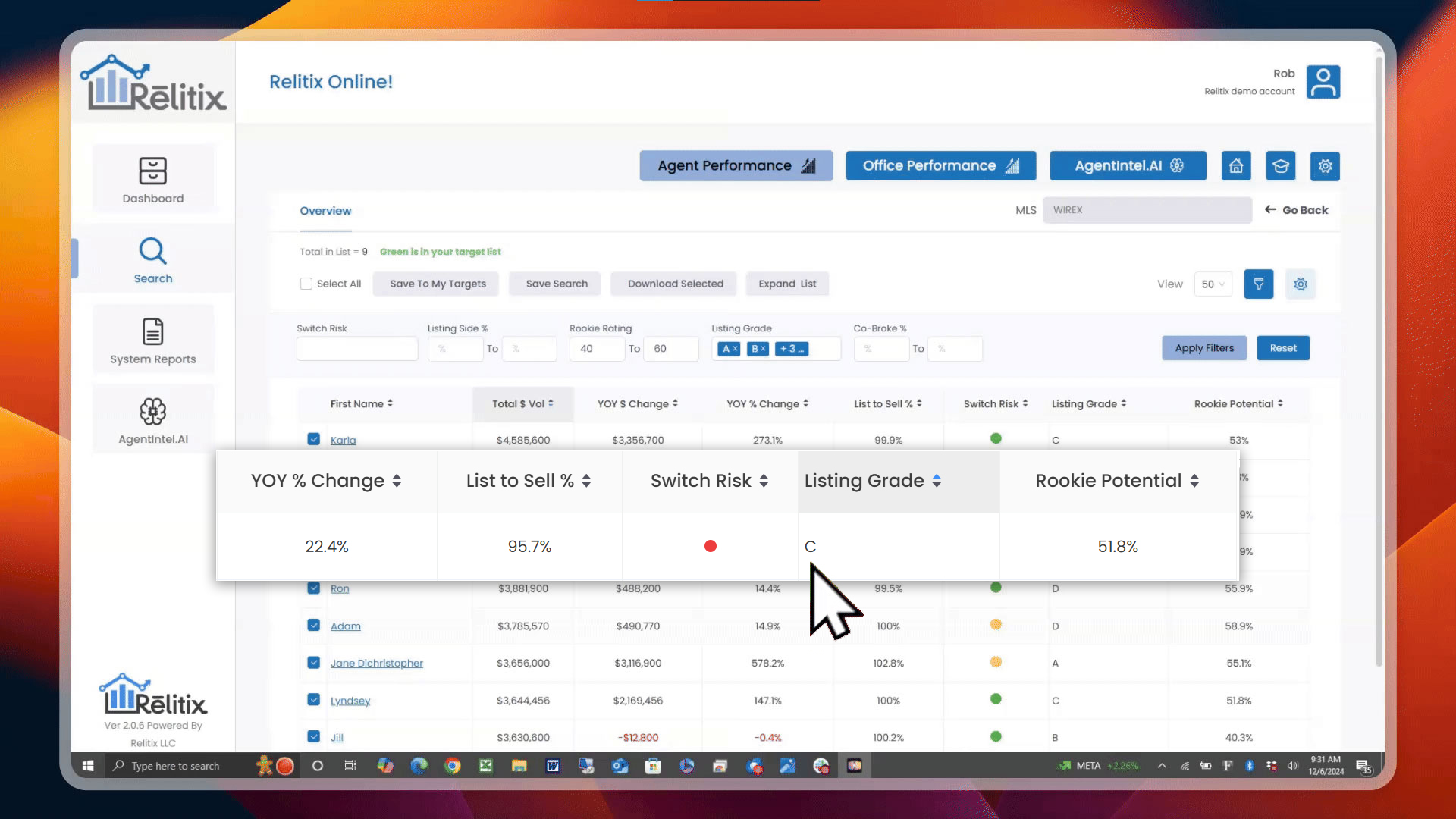Click the Reset filters button
The image size is (1456, 819).
point(1283,348)
